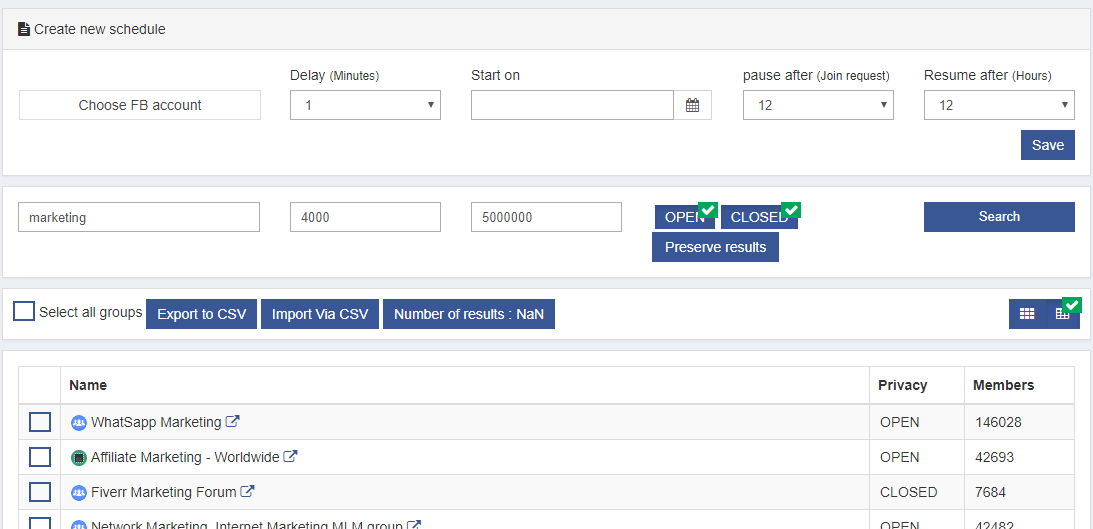The image size is (1093, 529).
Task: Expand the Delay minutes dropdown
Action: pyautogui.click(x=365, y=105)
